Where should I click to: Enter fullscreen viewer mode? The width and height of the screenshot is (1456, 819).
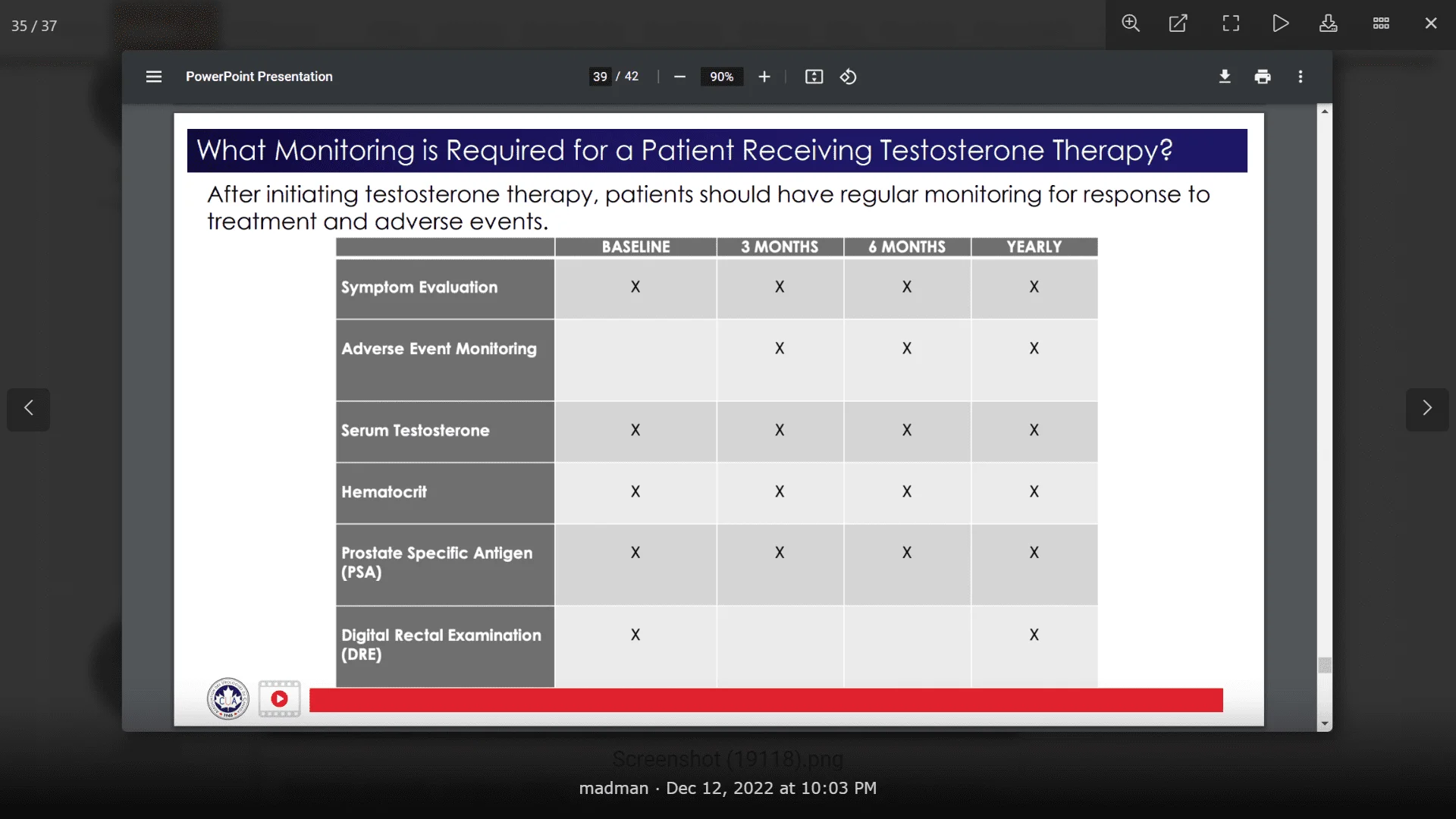[1231, 24]
